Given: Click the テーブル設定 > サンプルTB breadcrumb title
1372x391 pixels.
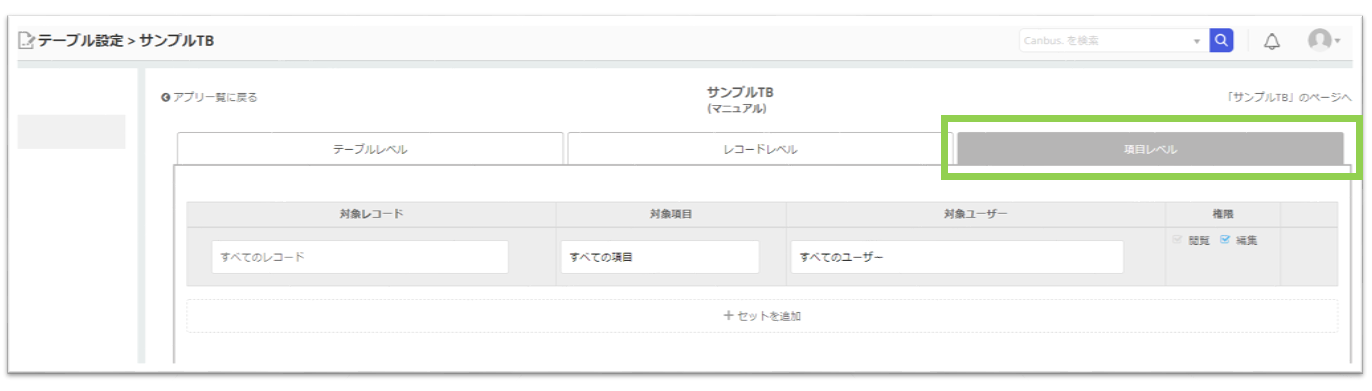Looking at the screenshot, I should (x=126, y=41).
